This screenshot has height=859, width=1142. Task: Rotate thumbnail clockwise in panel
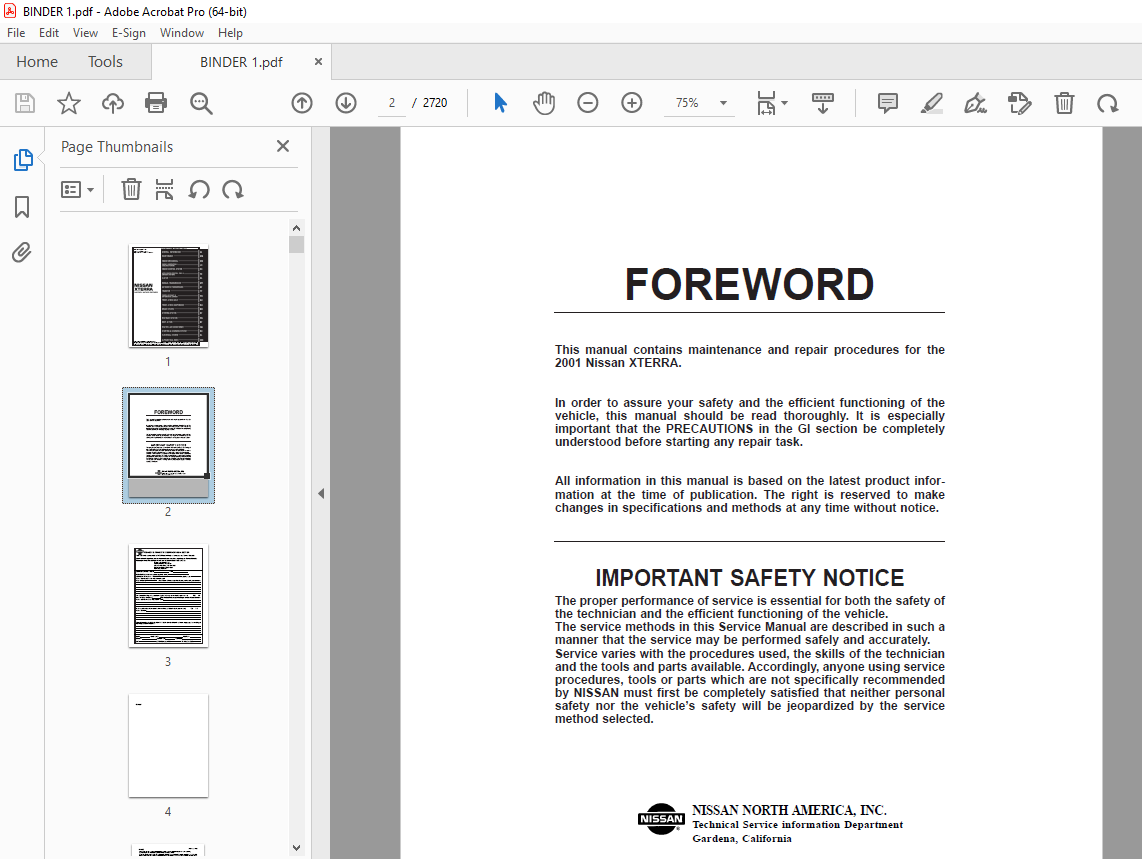pyautogui.click(x=232, y=189)
